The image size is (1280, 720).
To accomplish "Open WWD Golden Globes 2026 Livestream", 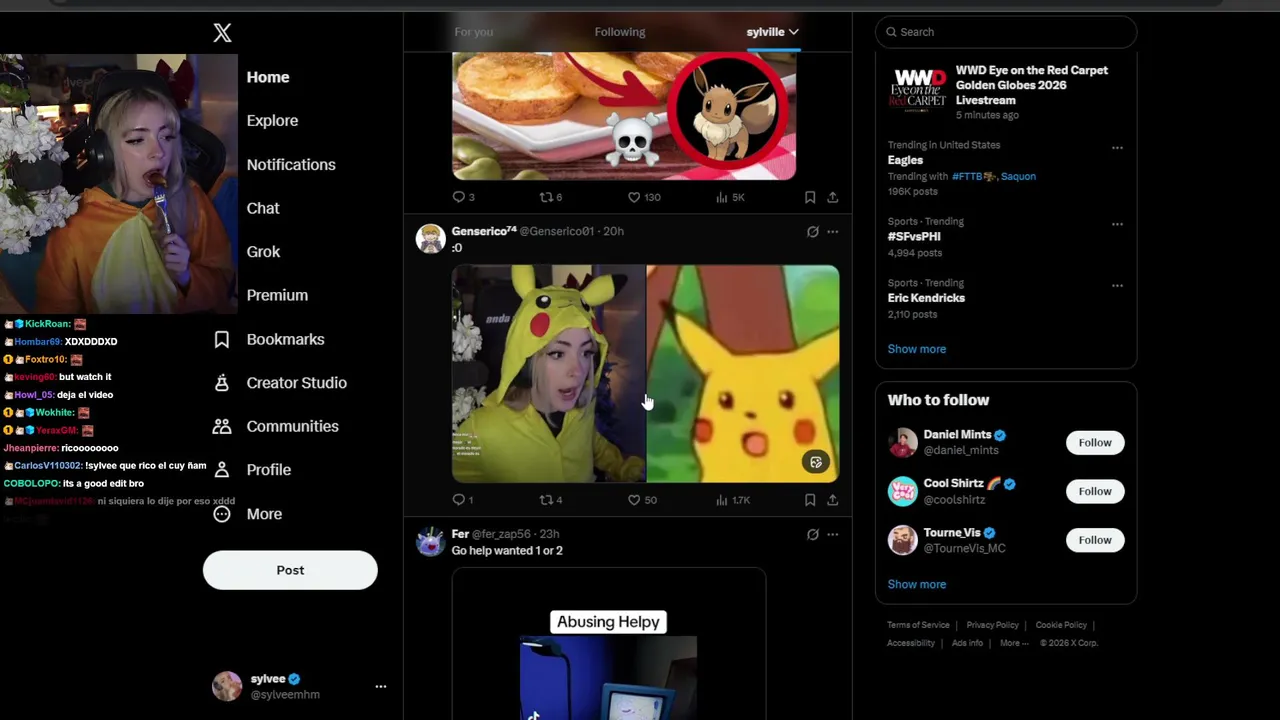I will (1006, 93).
